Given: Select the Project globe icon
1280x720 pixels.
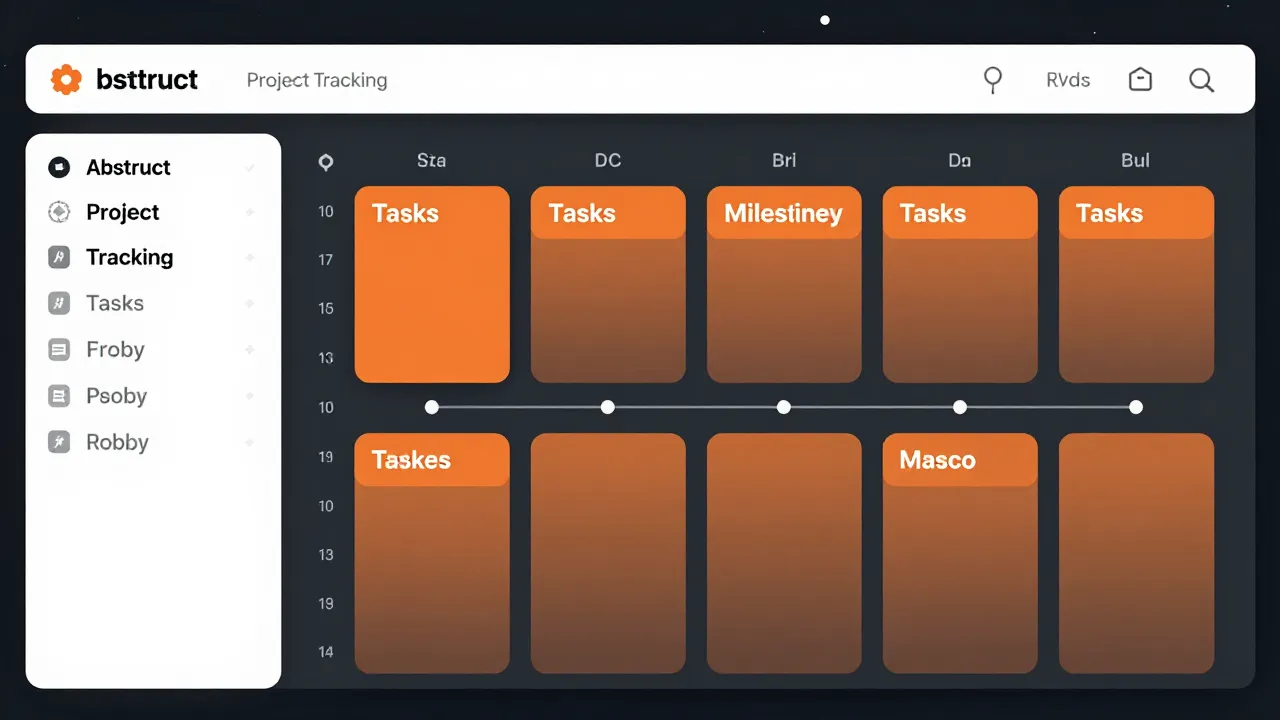Looking at the screenshot, I should (59, 212).
